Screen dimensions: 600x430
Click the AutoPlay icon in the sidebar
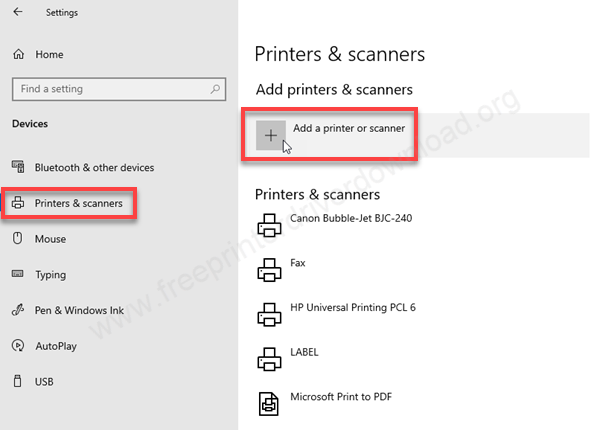(17, 346)
